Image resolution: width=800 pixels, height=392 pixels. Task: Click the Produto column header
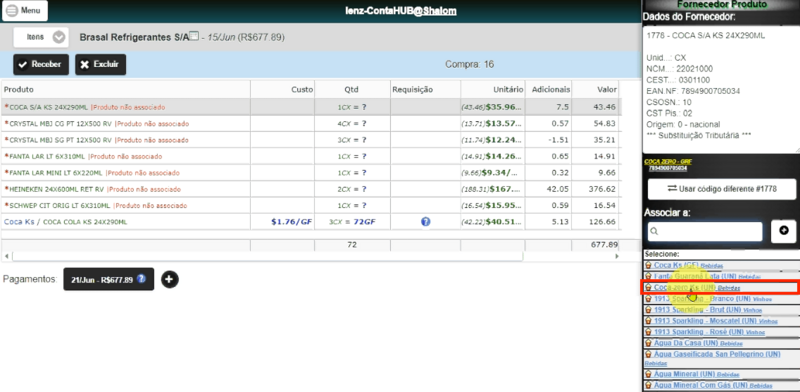click(126, 89)
